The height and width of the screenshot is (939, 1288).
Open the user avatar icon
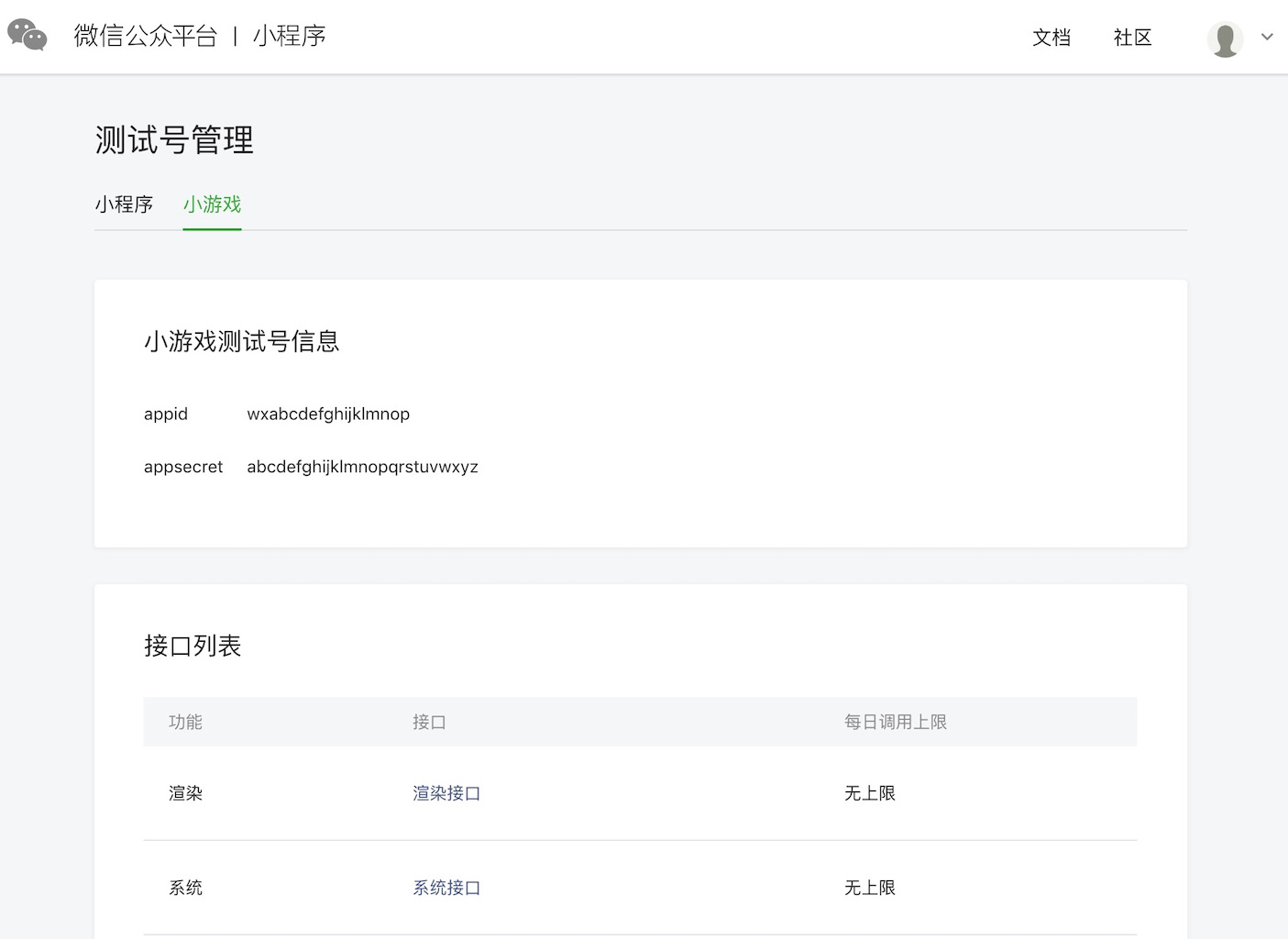pyautogui.click(x=1226, y=38)
